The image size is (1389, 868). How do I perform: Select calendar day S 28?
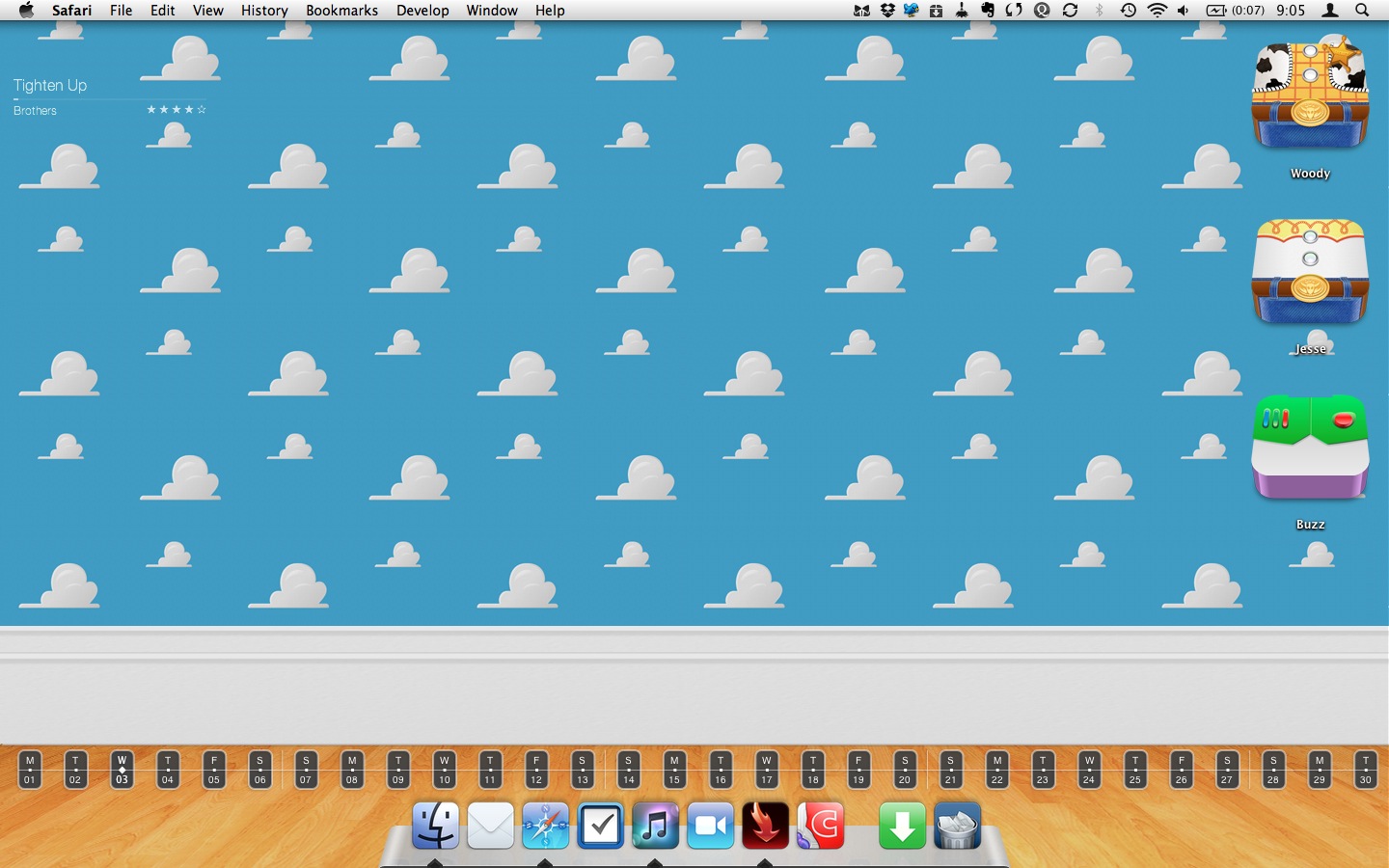coord(1273,770)
